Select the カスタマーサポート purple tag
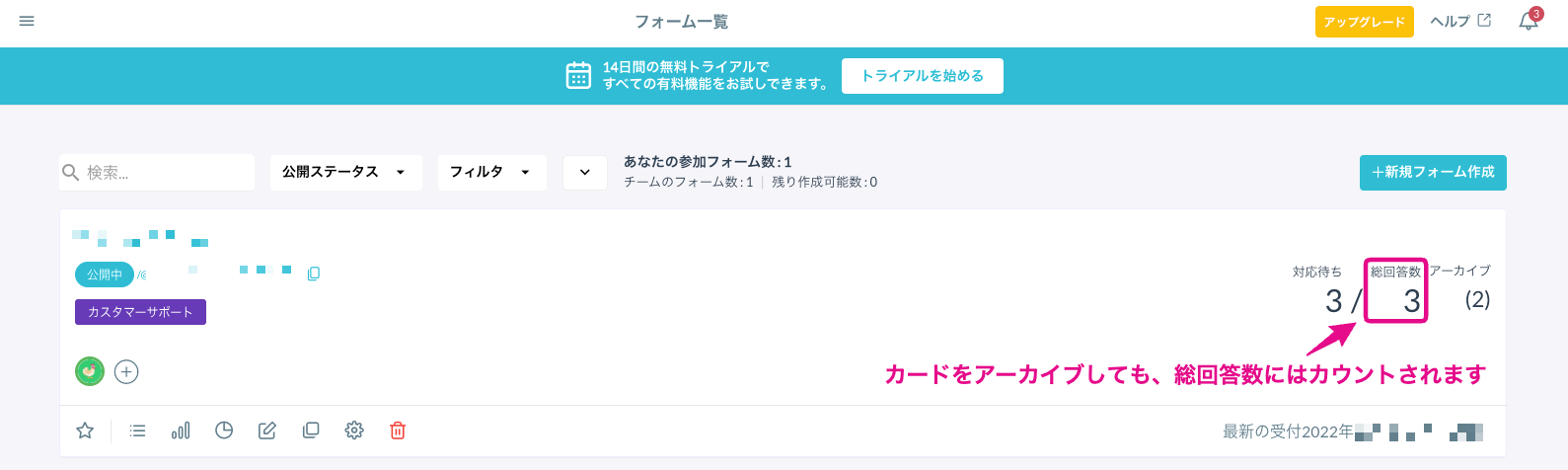The image size is (1568, 470). (140, 312)
